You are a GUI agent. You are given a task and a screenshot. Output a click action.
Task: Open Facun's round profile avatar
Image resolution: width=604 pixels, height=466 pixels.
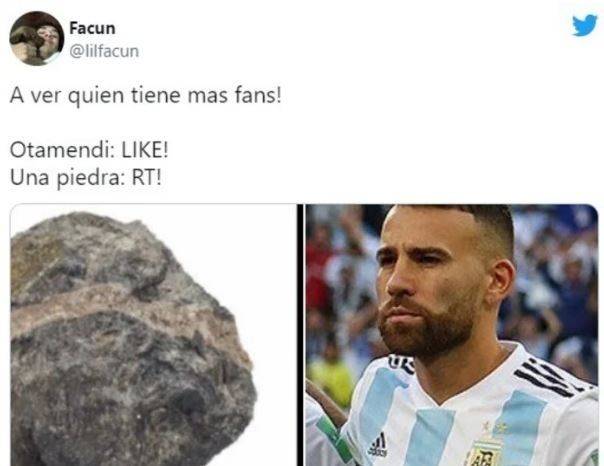click(x=37, y=39)
